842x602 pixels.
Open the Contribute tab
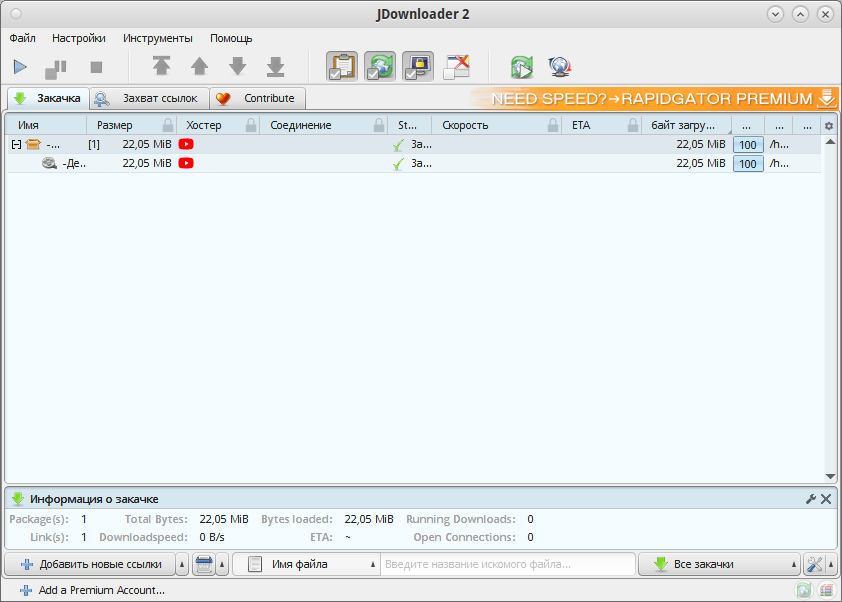click(257, 98)
